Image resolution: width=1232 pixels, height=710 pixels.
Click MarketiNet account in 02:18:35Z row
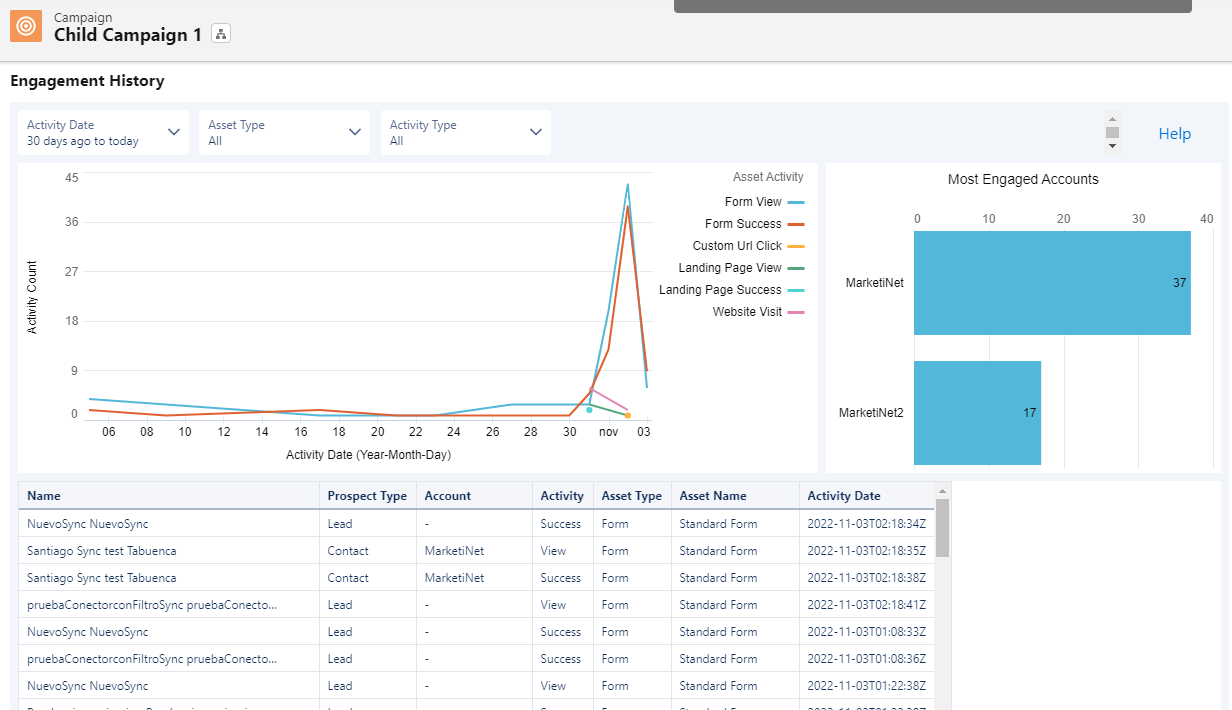[x=454, y=551]
